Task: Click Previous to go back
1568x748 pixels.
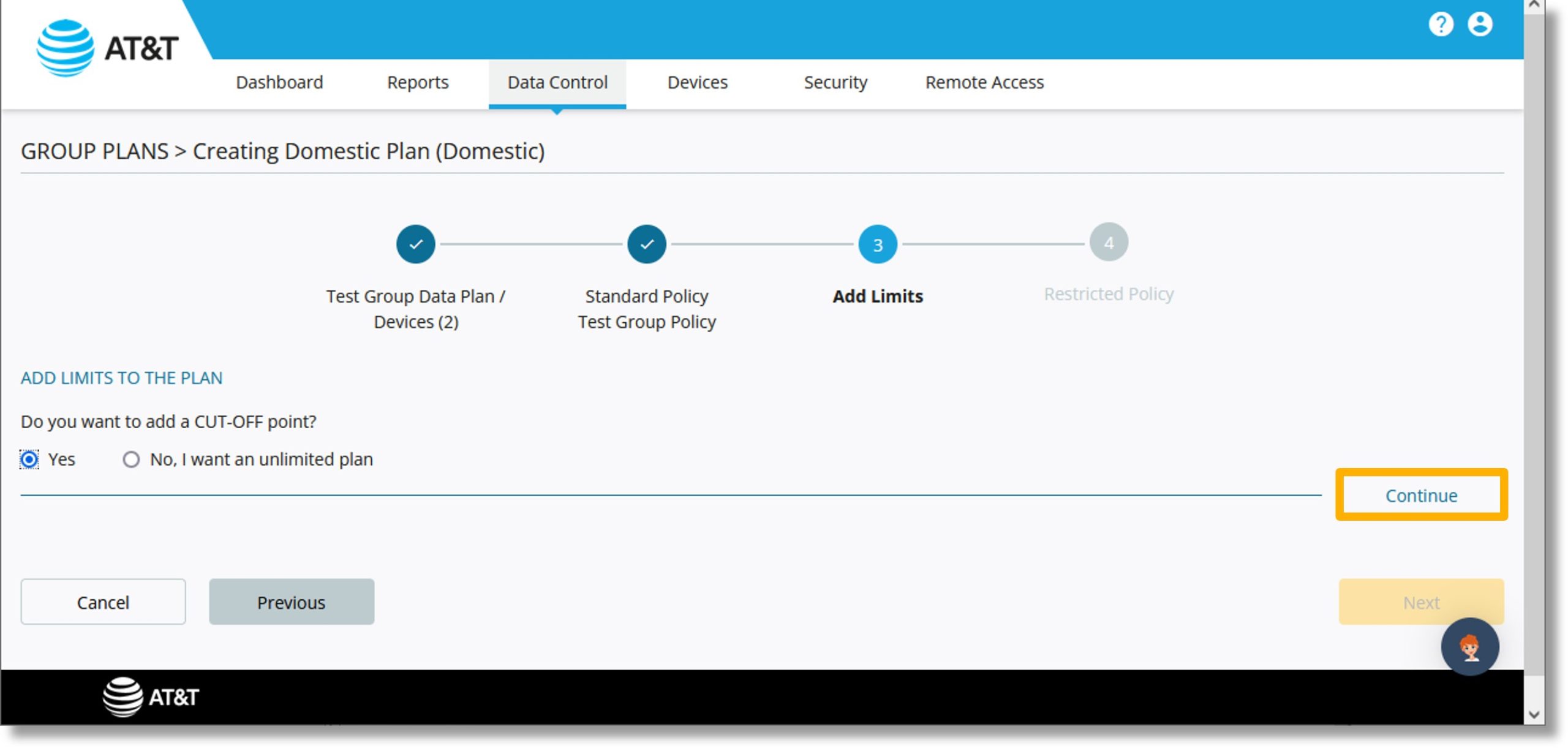Action: (291, 602)
